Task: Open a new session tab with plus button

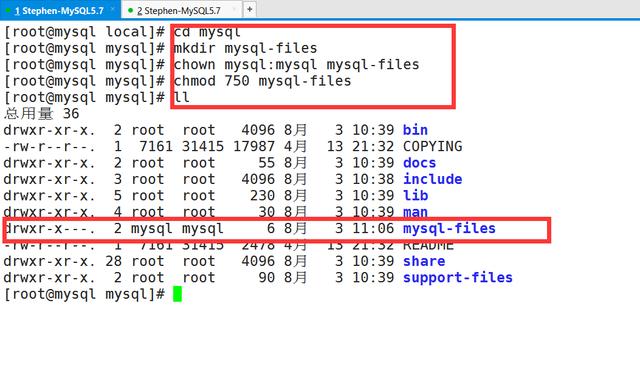Action: [249, 9]
